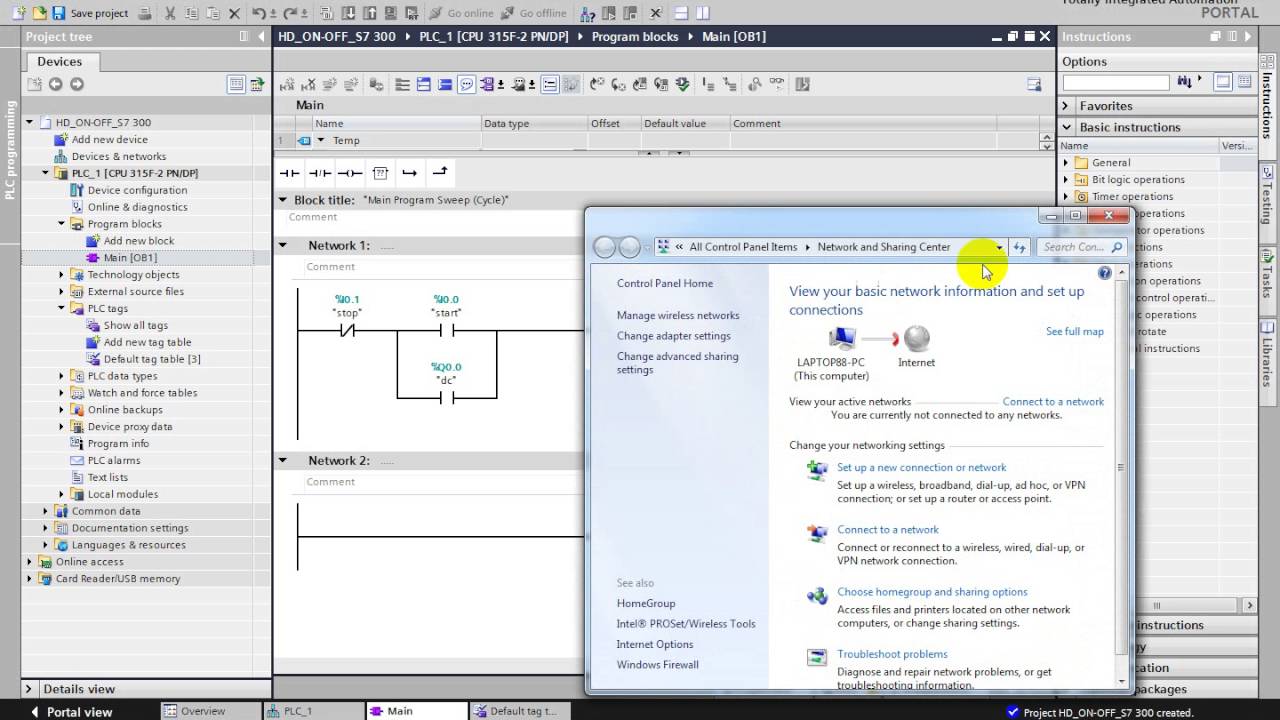Click the forward arrow in Project tree toolbar

[x=76, y=85]
